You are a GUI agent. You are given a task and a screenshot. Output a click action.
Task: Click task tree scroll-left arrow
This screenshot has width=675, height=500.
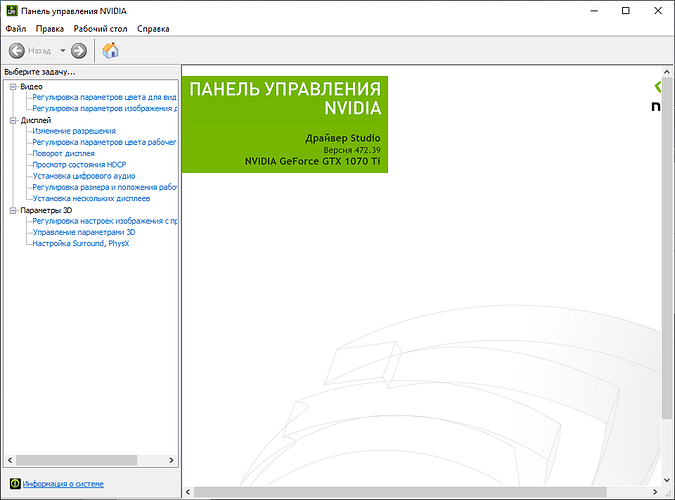tap(10, 460)
